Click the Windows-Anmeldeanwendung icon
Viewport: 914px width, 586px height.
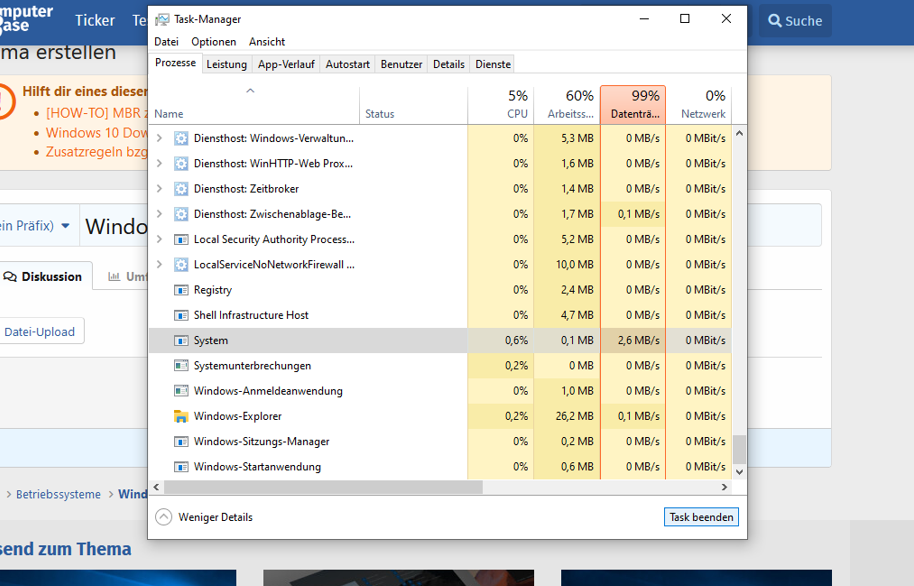[181, 391]
